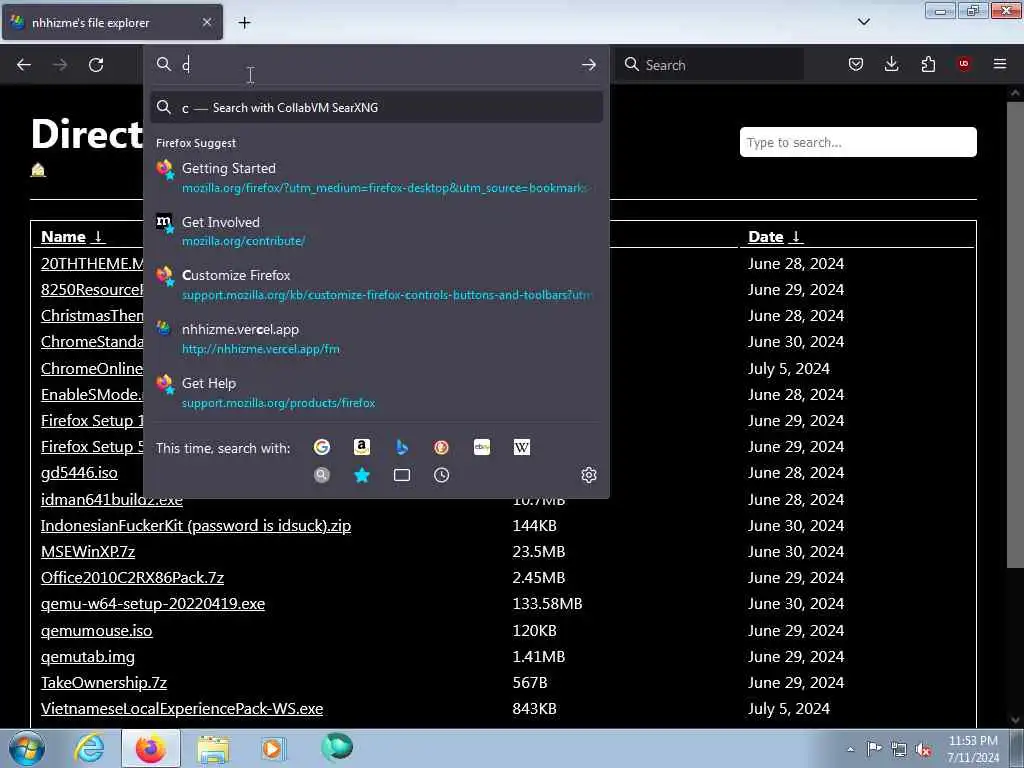Open qemumouse.iso link
The image size is (1024, 768).
click(96, 631)
